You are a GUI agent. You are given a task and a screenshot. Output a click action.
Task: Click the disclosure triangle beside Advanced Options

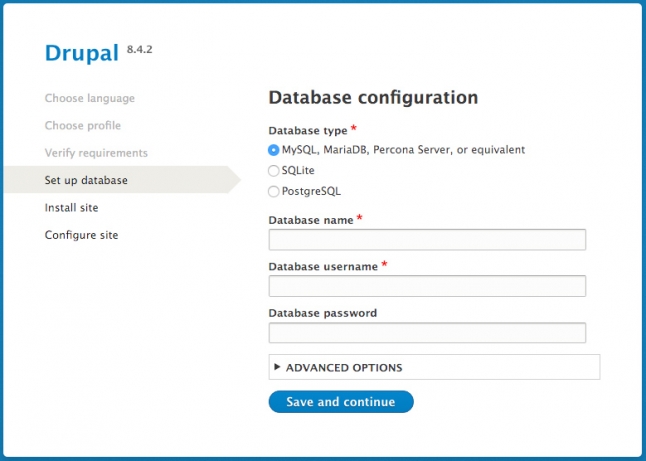pos(277,367)
